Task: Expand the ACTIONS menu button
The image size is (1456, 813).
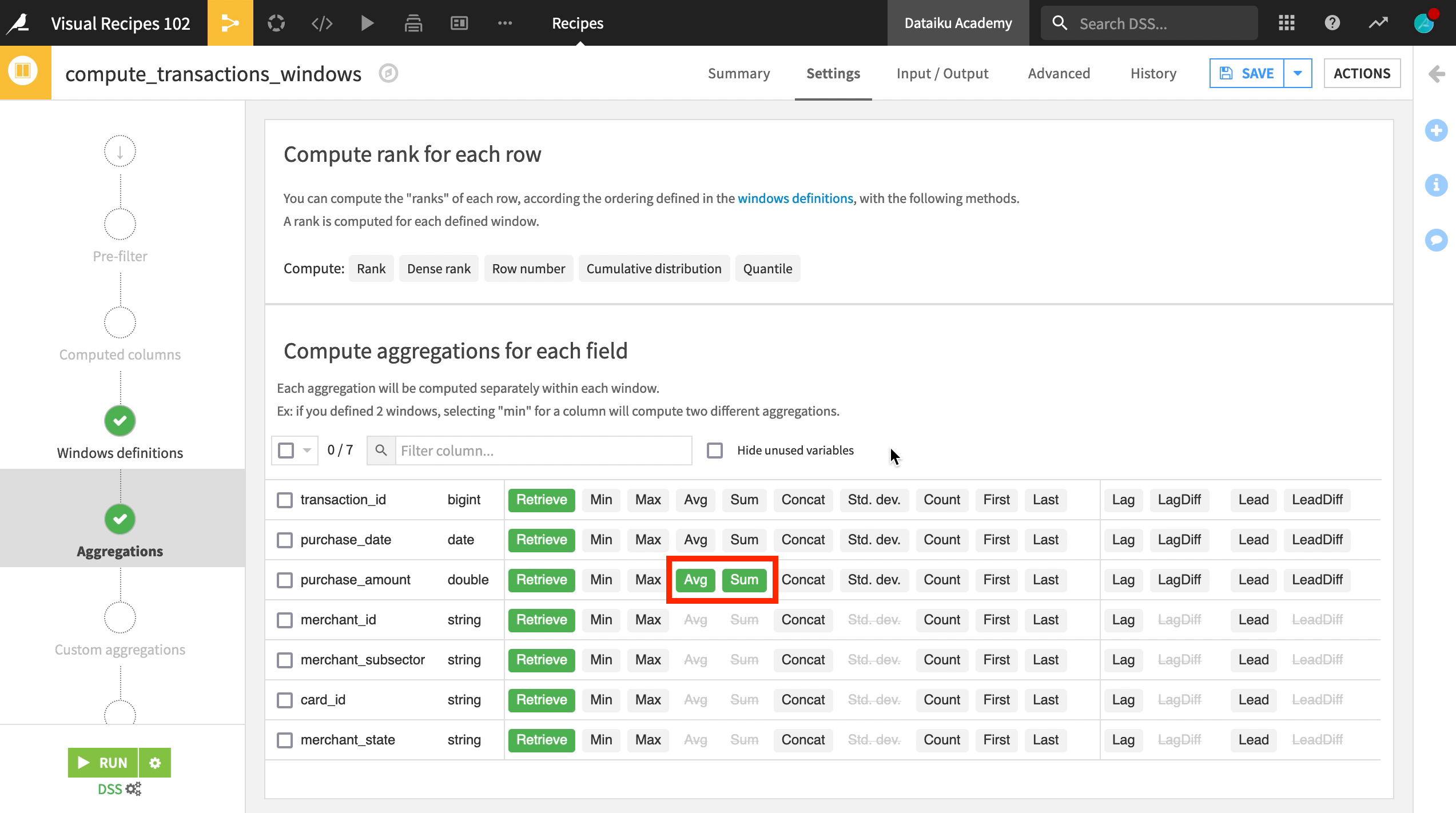Action: [1362, 73]
